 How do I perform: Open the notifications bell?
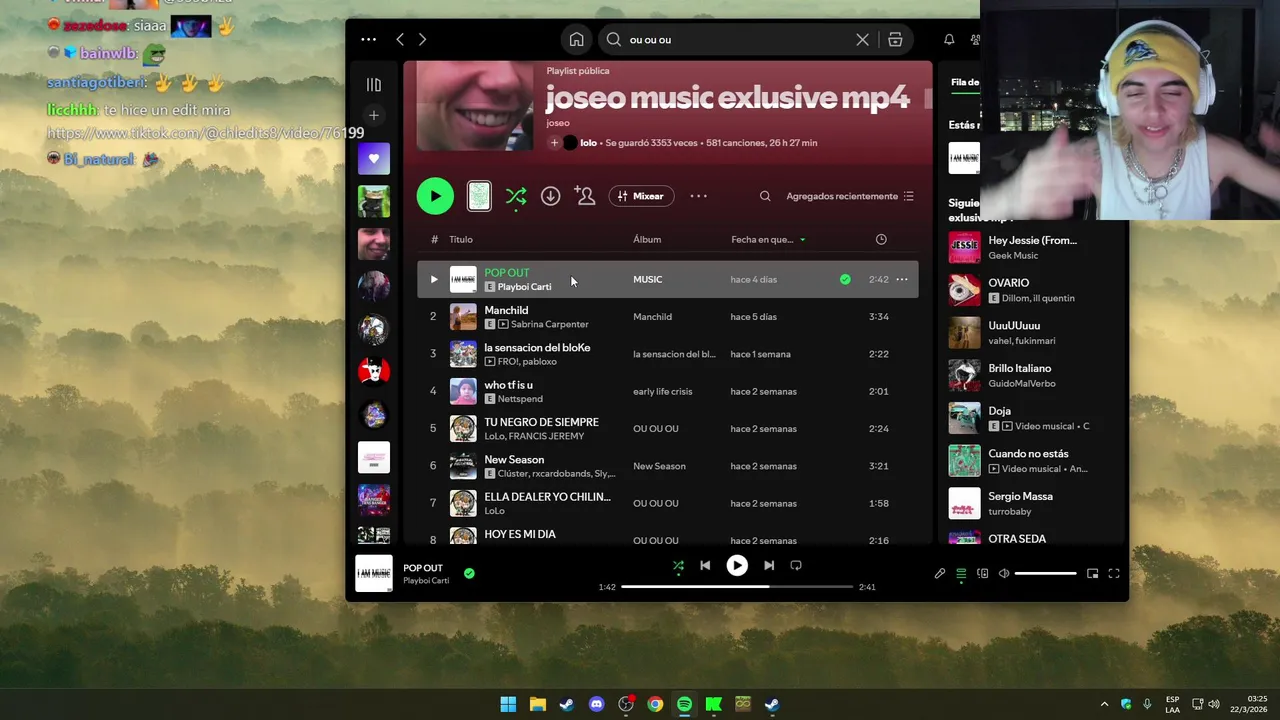point(949,40)
